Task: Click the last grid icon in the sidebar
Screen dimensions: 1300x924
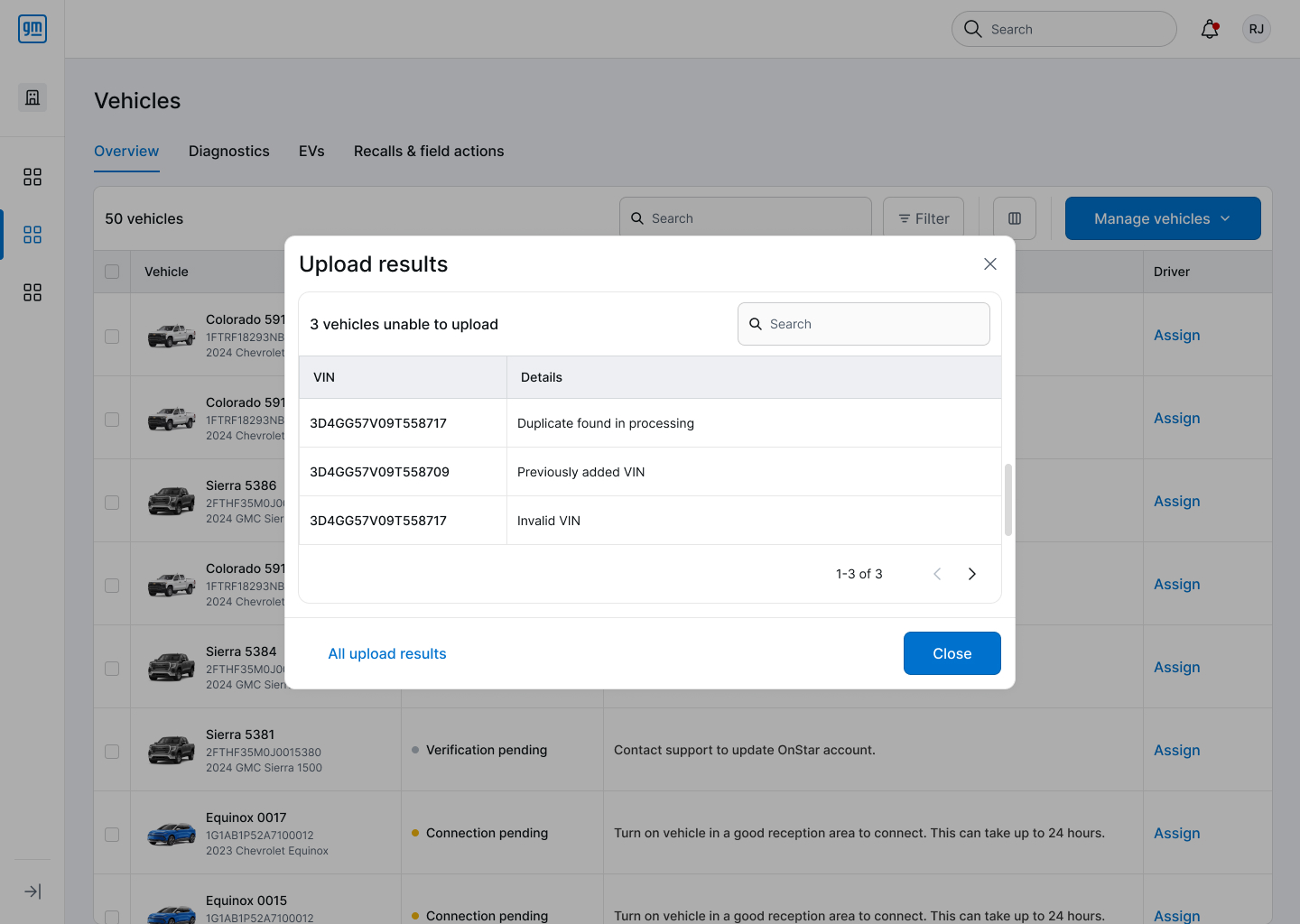Action: click(32, 292)
